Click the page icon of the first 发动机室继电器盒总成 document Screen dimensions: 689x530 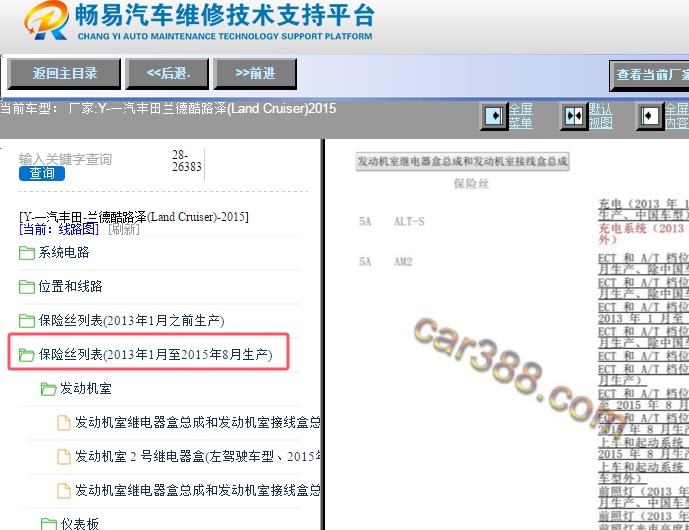pos(64,423)
